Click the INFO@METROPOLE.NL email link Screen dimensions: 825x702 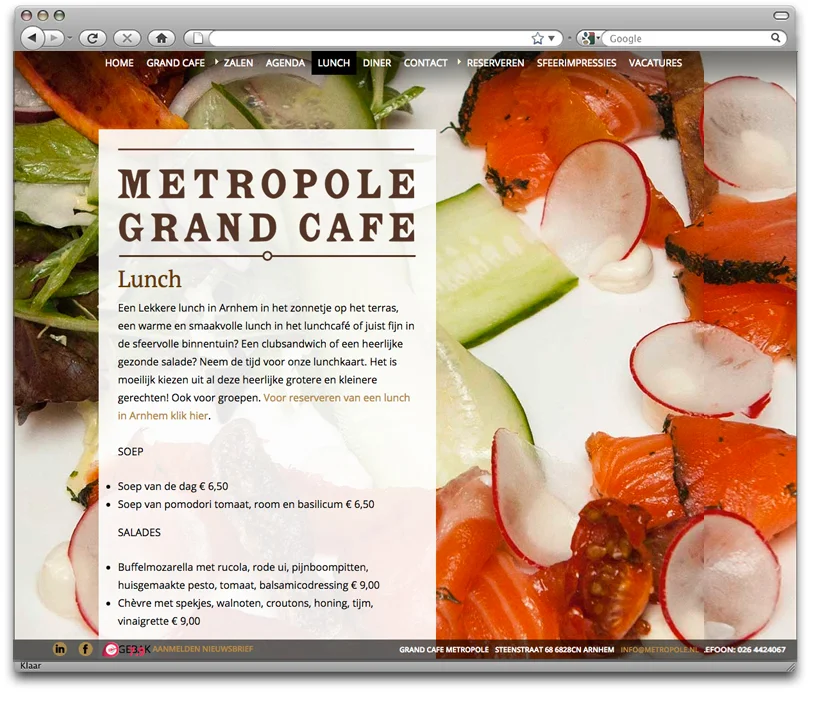(x=659, y=650)
